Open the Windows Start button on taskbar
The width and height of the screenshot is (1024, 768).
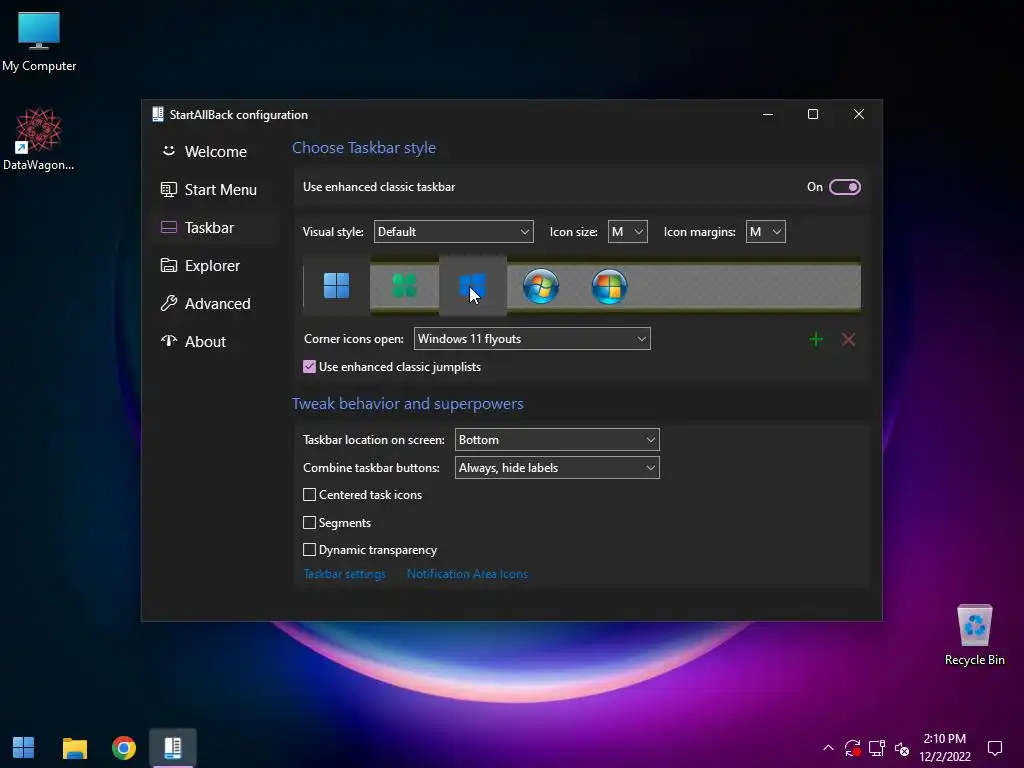pos(24,748)
